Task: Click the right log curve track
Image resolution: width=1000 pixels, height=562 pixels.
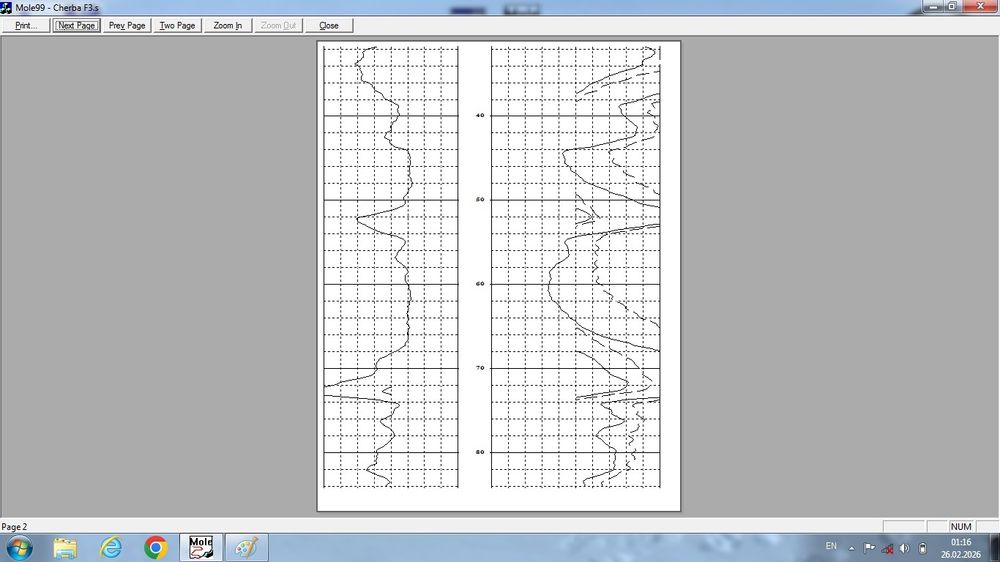Action: tap(575, 267)
